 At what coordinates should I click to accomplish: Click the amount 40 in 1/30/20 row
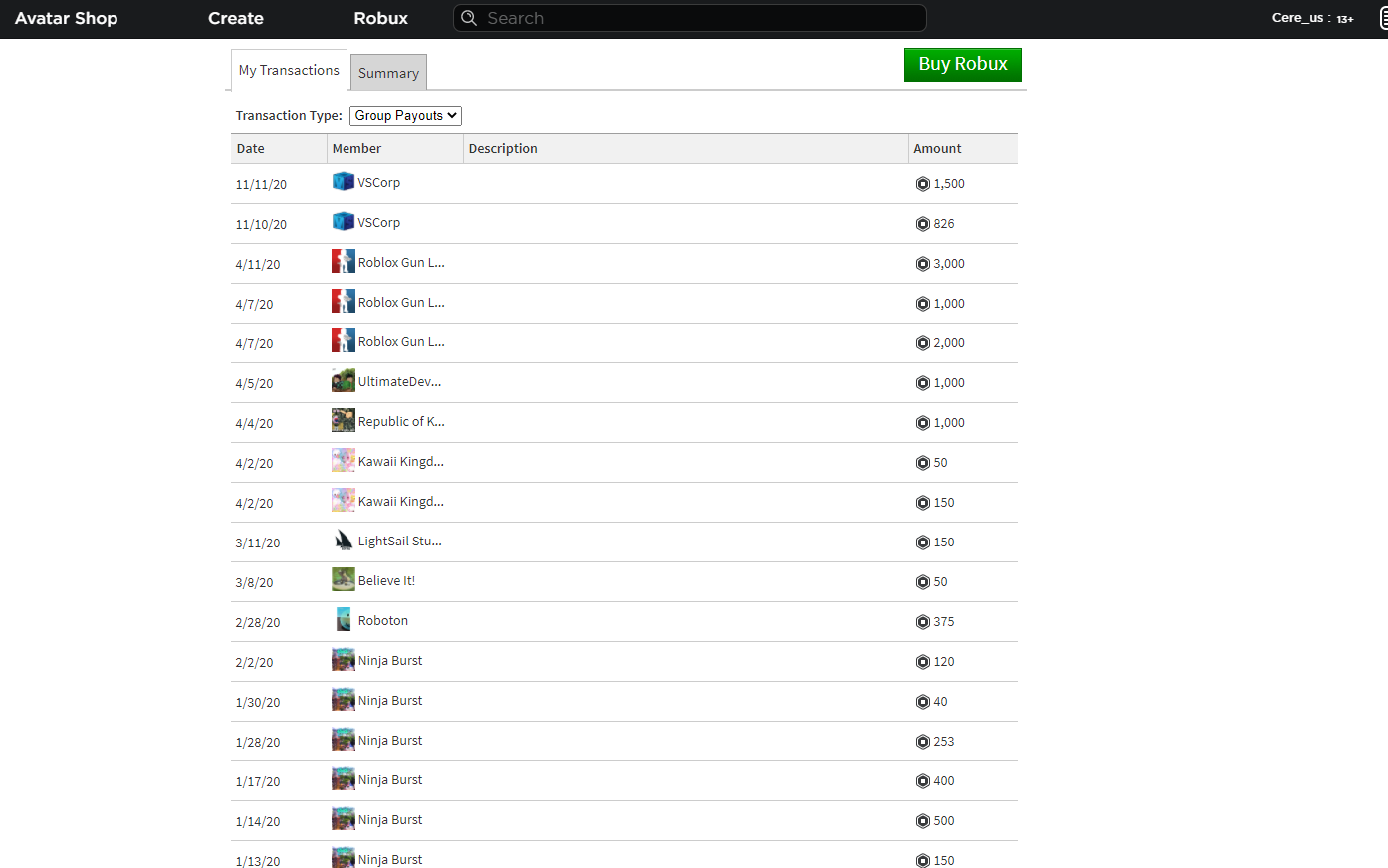tap(940, 702)
